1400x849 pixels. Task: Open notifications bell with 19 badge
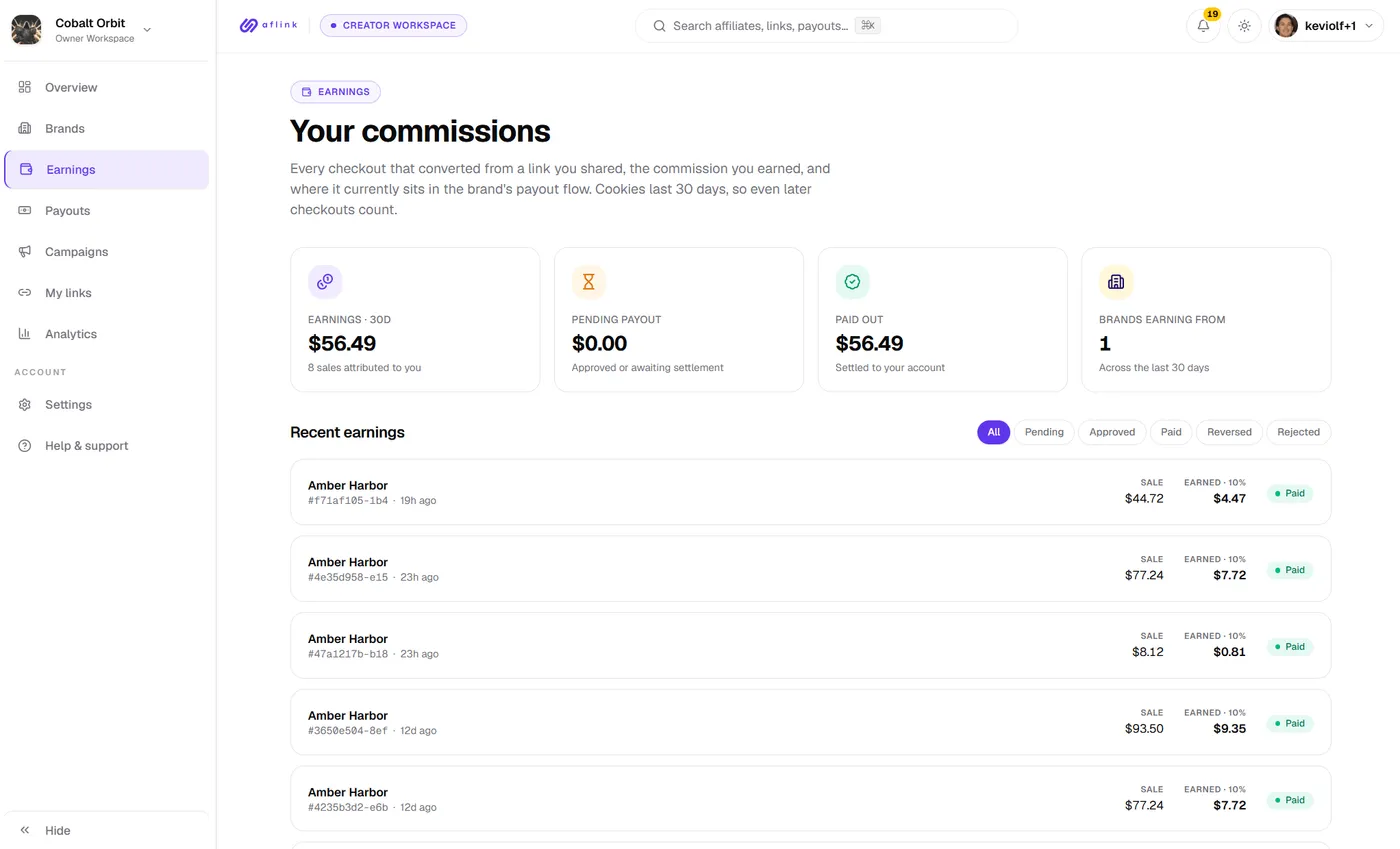pyautogui.click(x=1203, y=26)
